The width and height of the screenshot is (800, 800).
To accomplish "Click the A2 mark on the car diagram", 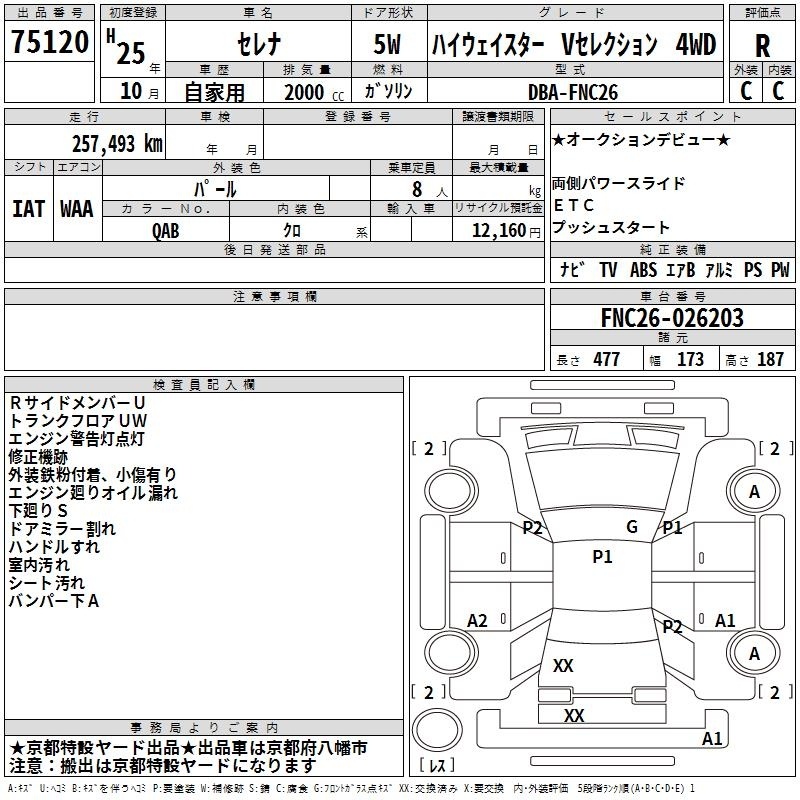I will tap(478, 621).
